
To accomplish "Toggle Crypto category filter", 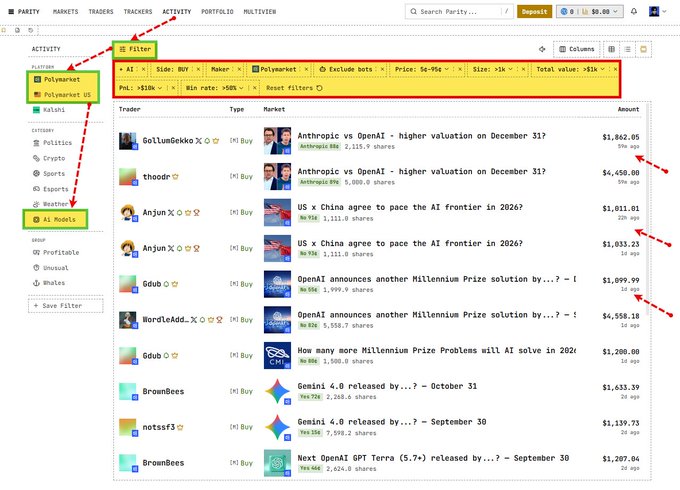I will point(49,158).
